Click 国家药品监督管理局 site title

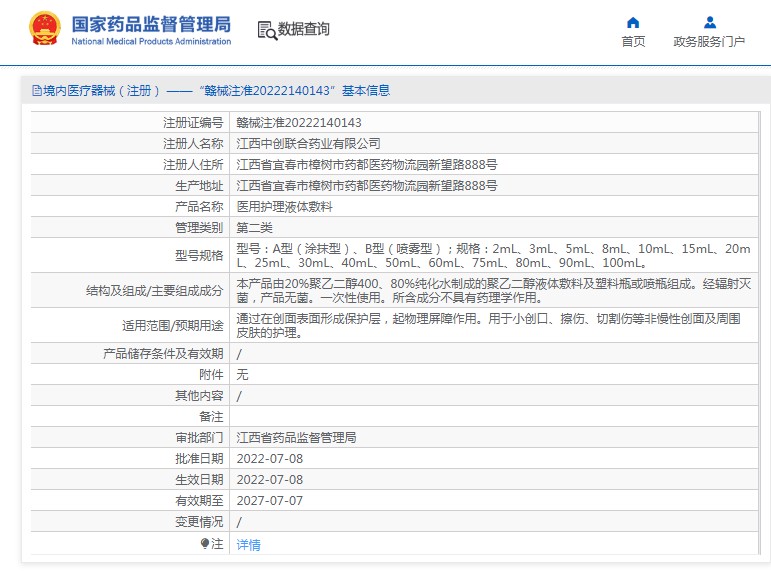pos(151,24)
